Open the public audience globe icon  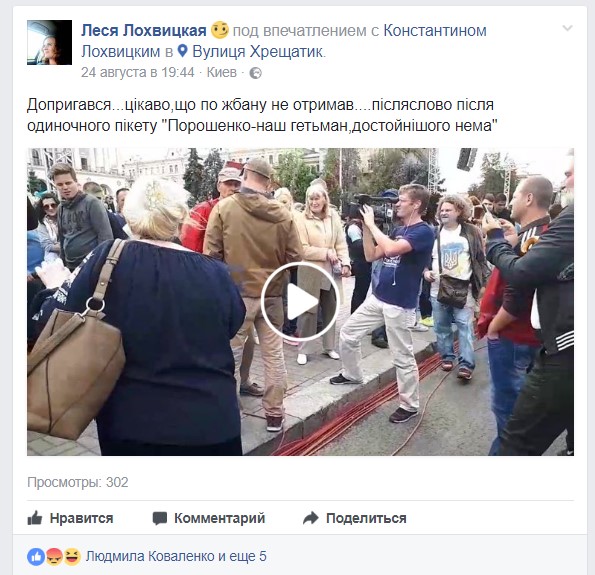[255, 73]
